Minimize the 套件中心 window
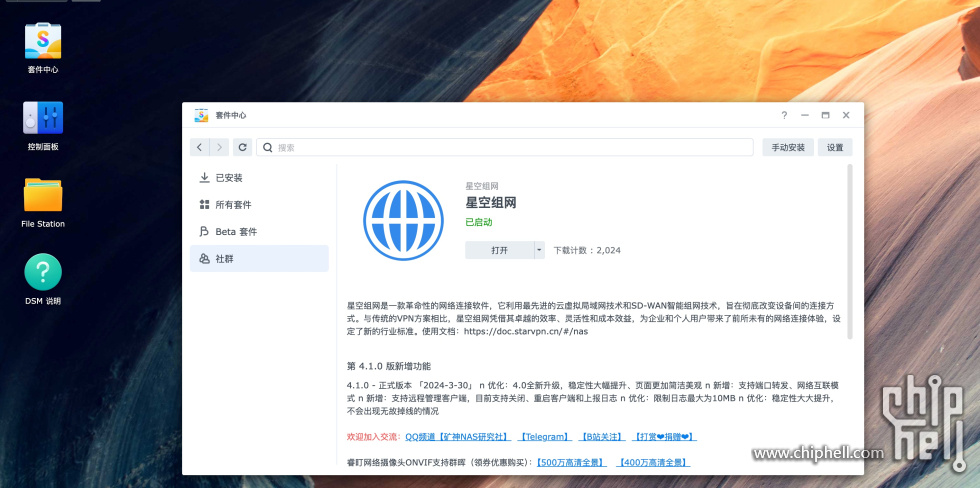 pos(805,116)
